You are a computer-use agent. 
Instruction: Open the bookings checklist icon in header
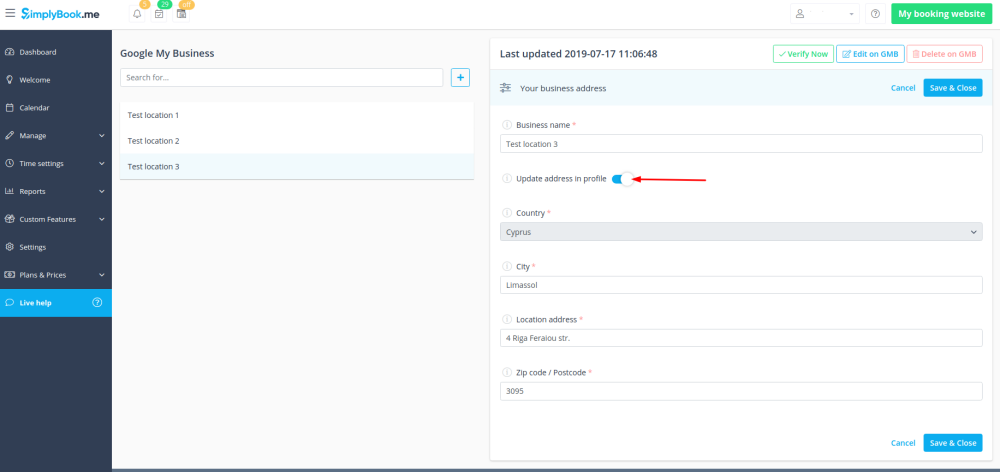click(x=159, y=14)
